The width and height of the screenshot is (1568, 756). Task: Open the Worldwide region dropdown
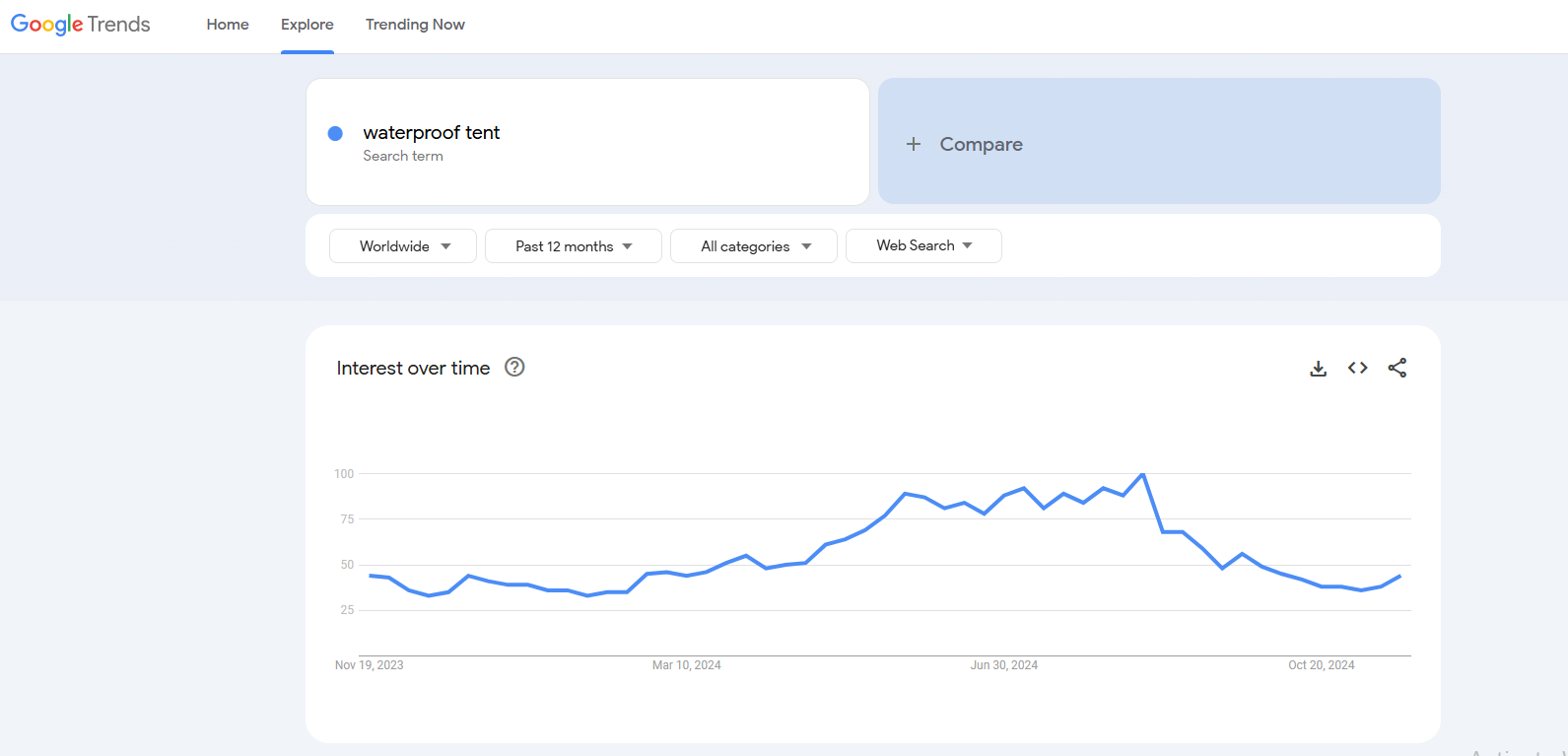tap(403, 246)
